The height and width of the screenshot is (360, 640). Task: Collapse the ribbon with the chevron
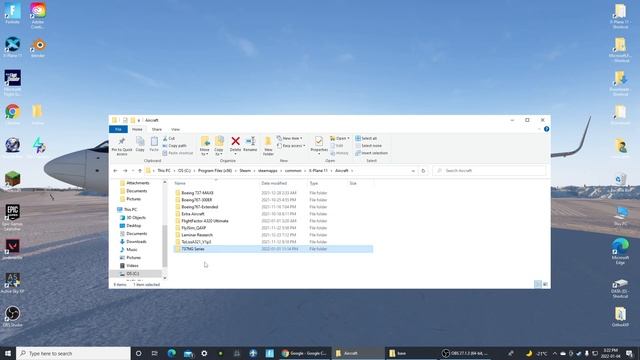[x=539, y=129]
